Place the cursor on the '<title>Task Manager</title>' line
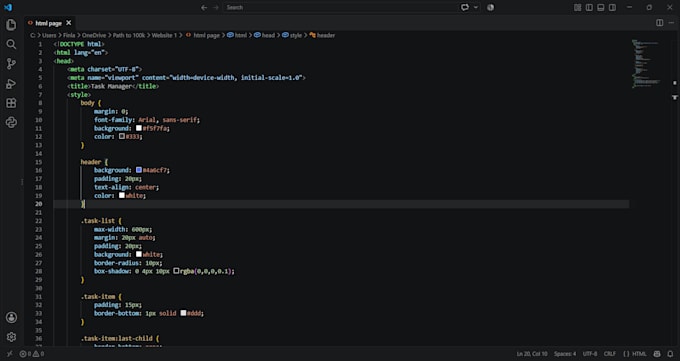The width and height of the screenshot is (680, 361). point(113,86)
